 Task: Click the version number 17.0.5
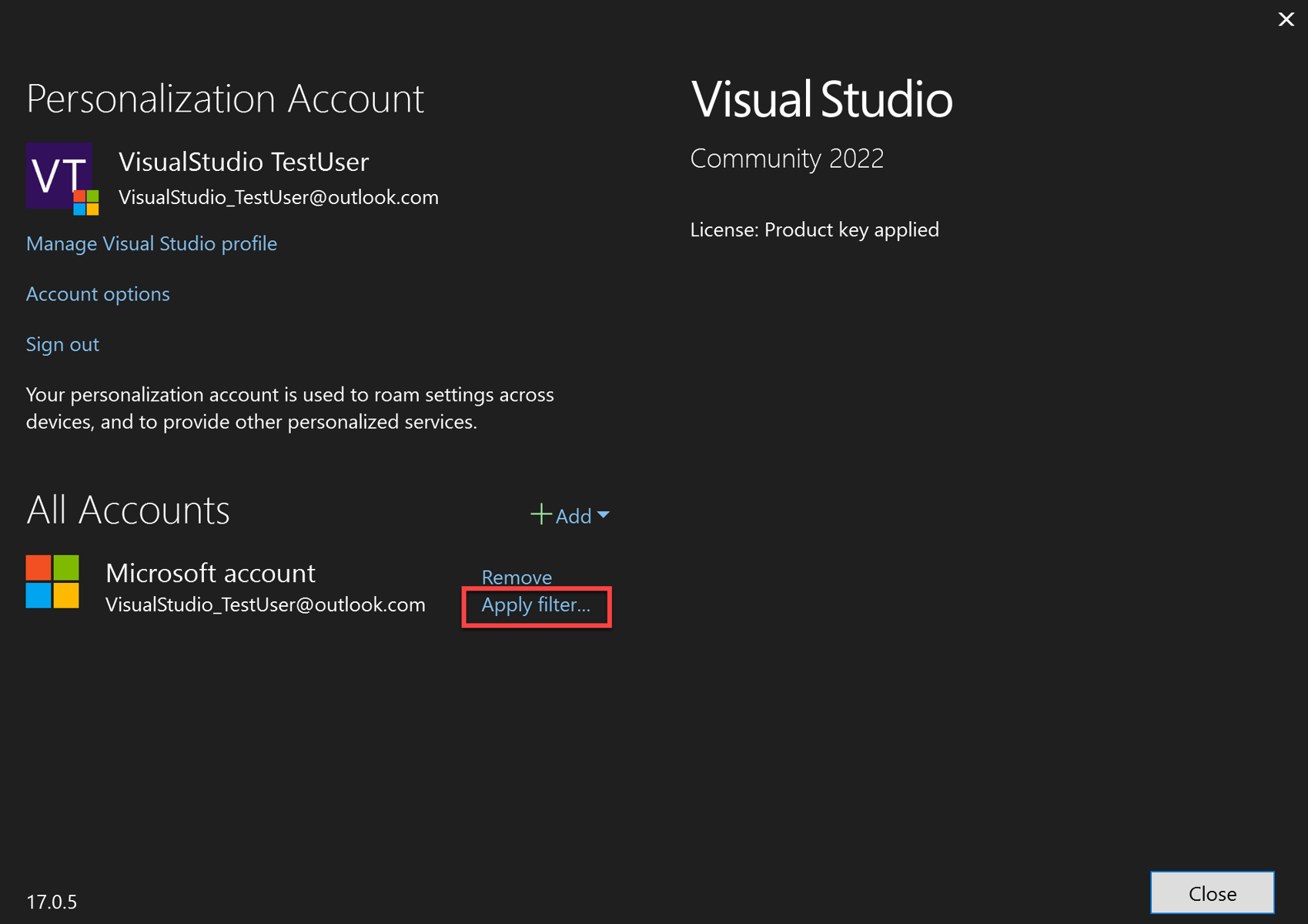pyautogui.click(x=52, y=902)
